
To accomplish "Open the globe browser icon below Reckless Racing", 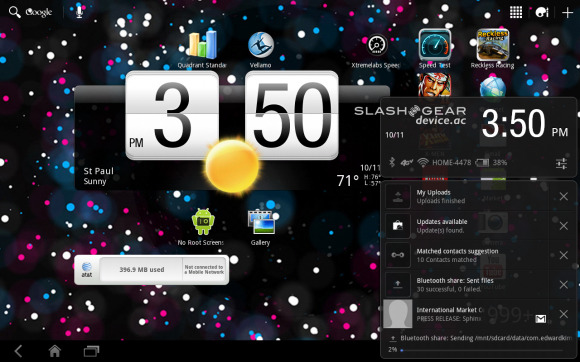I will pos(493,88).
